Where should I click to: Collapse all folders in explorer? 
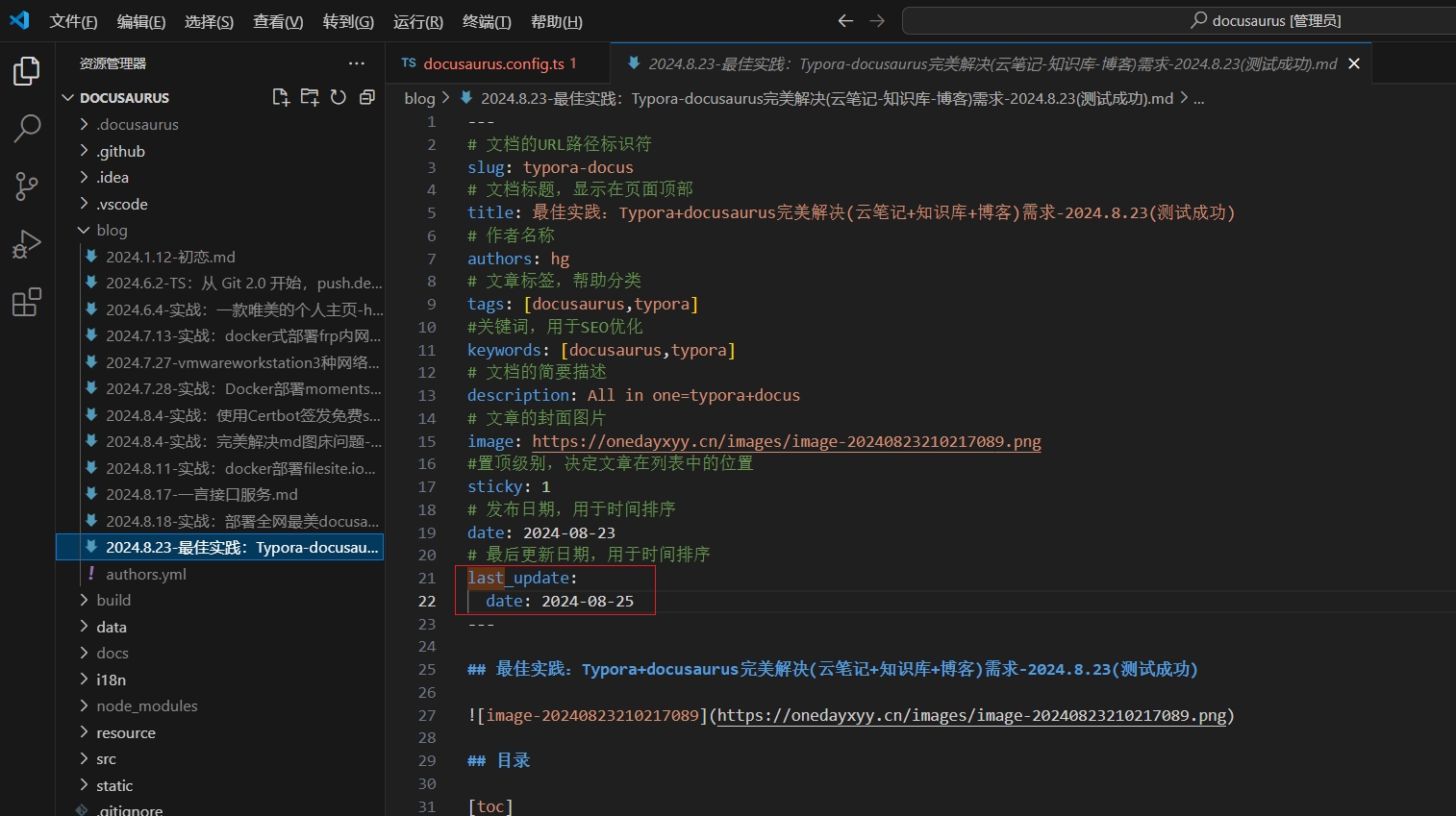(x=366, y=97)
